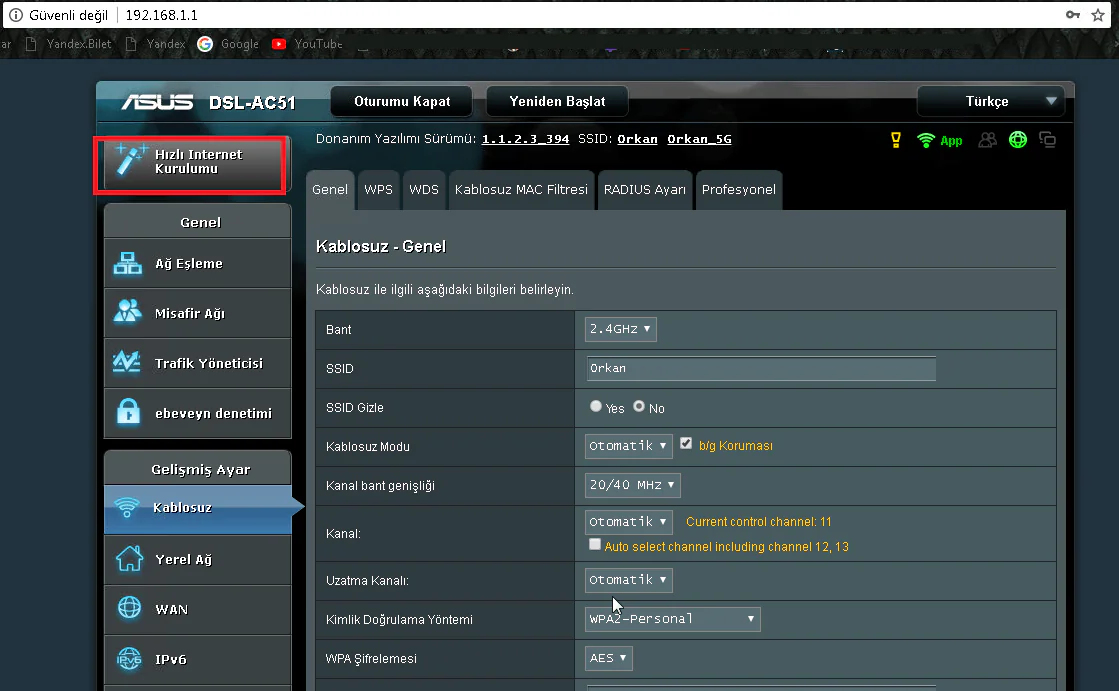Open the Kablosuz MAC Filtresi tab

tap(520, 189)
